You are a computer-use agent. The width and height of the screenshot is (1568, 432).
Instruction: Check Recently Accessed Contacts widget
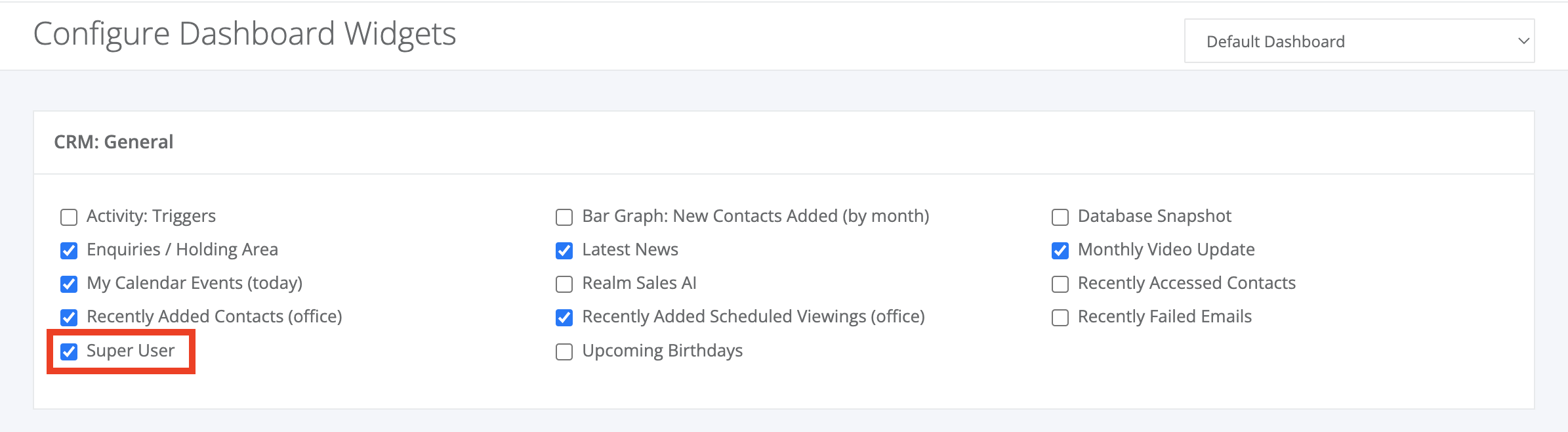[x=1060, y=284]
